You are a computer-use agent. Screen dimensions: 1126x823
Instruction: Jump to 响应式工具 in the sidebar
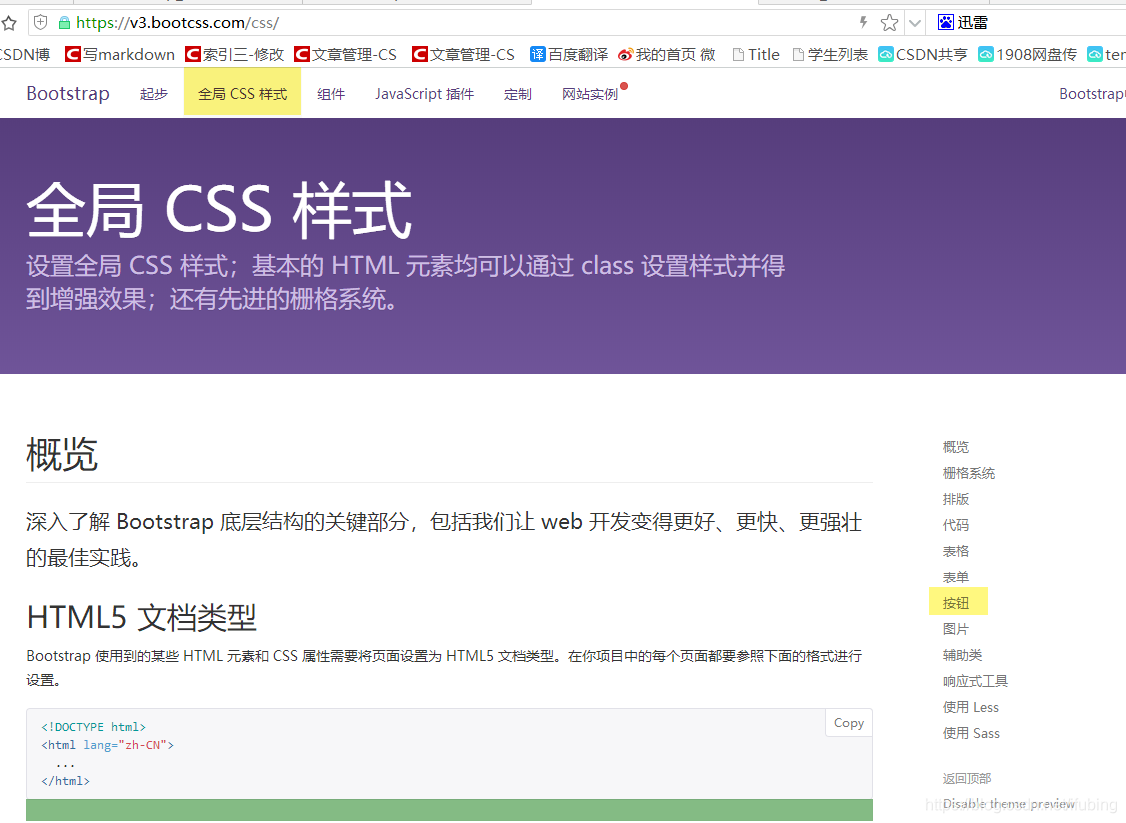click(975, 681)
